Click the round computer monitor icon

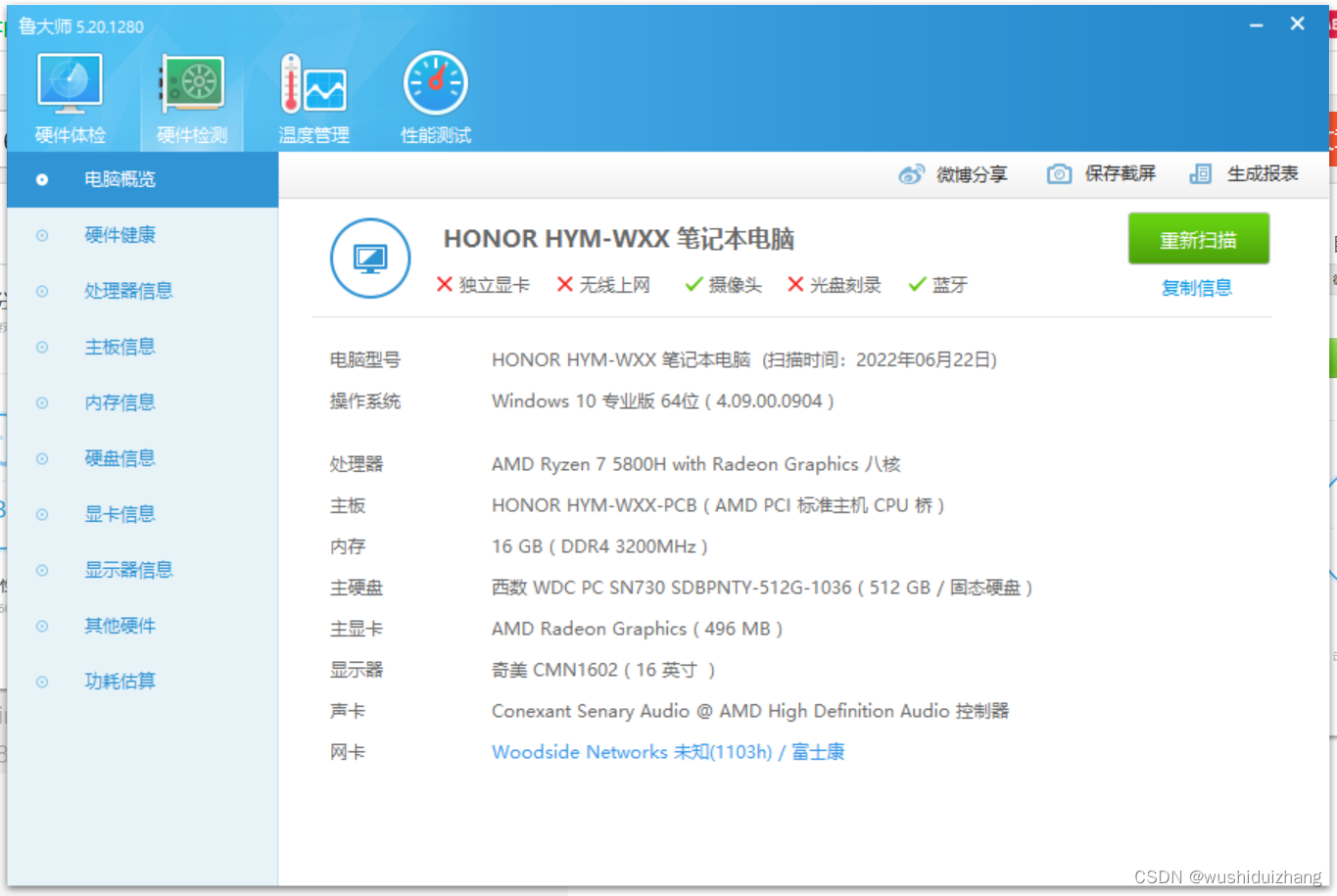(x=370, y=259)
